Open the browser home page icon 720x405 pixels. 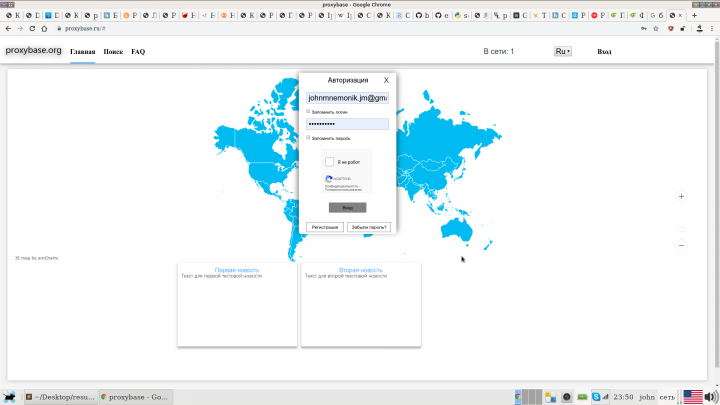click(44, 28)
